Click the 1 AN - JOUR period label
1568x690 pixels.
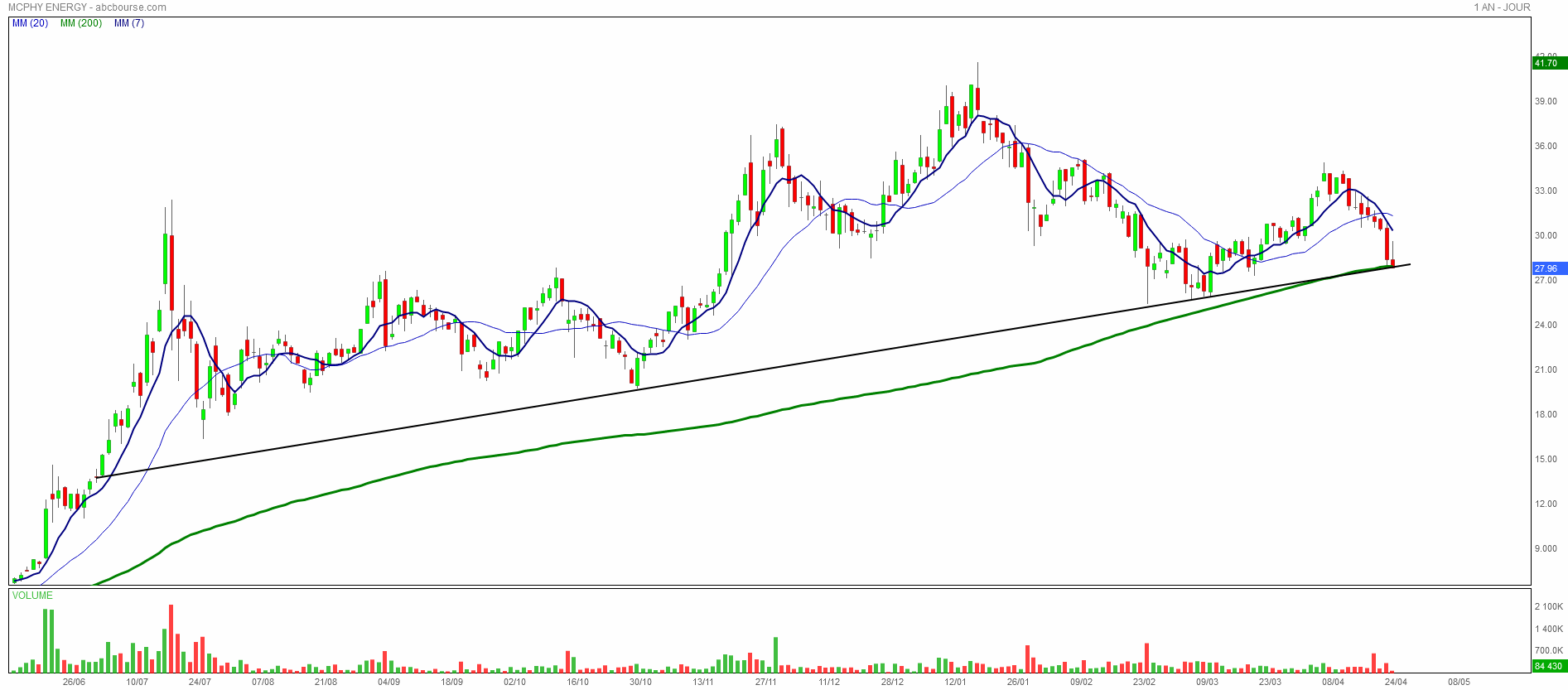[x=1502, y=7]
